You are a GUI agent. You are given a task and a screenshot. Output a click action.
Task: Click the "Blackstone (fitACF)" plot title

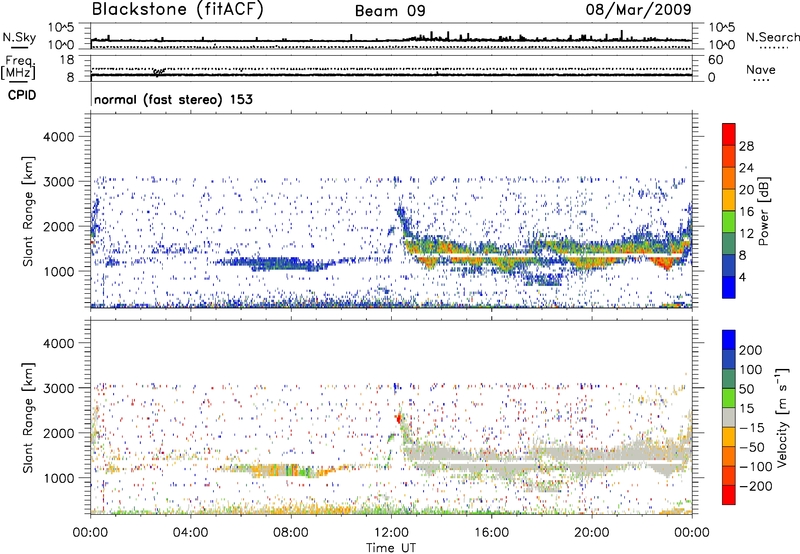(177, 9)
